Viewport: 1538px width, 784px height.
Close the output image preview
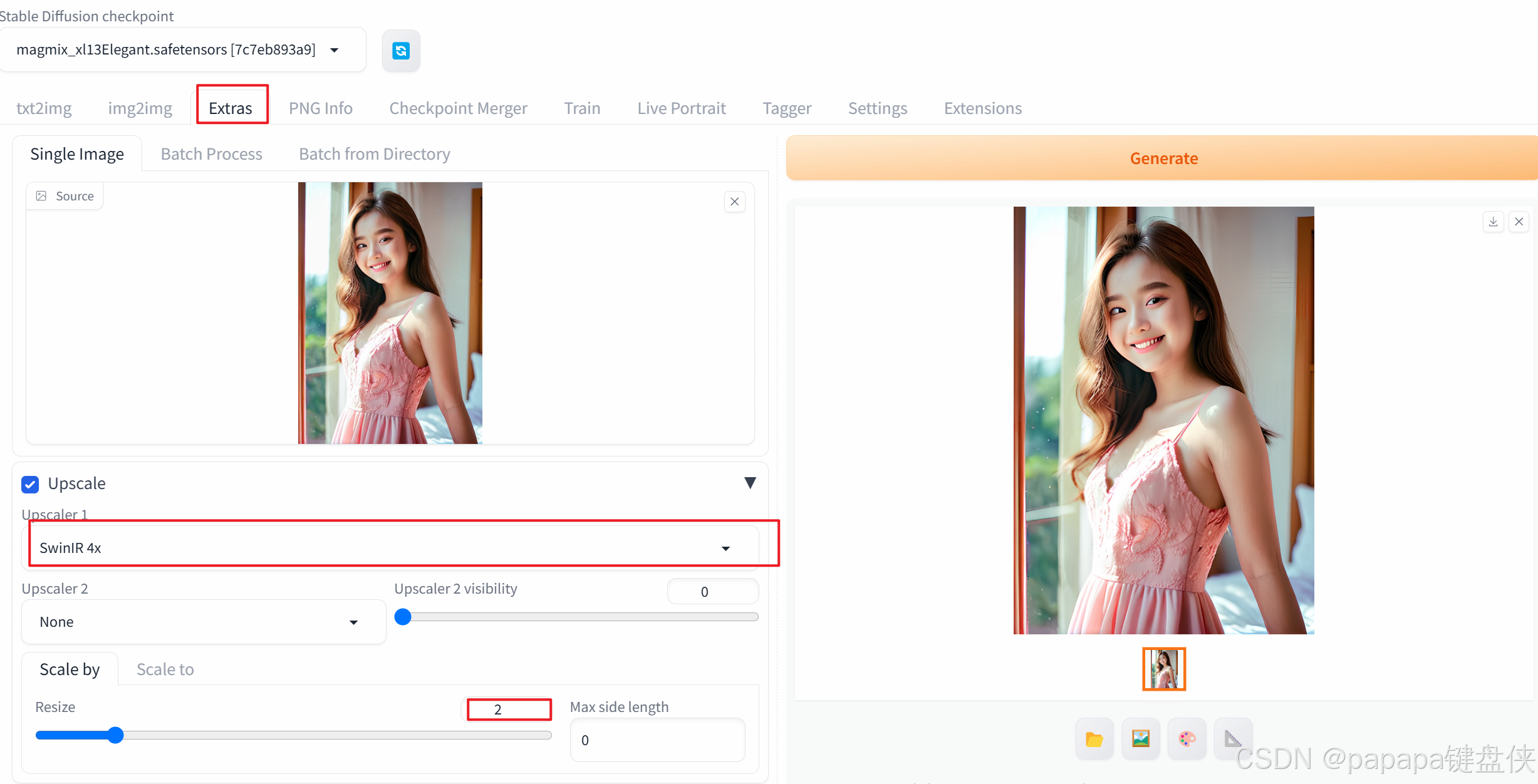click(1519, 222)
